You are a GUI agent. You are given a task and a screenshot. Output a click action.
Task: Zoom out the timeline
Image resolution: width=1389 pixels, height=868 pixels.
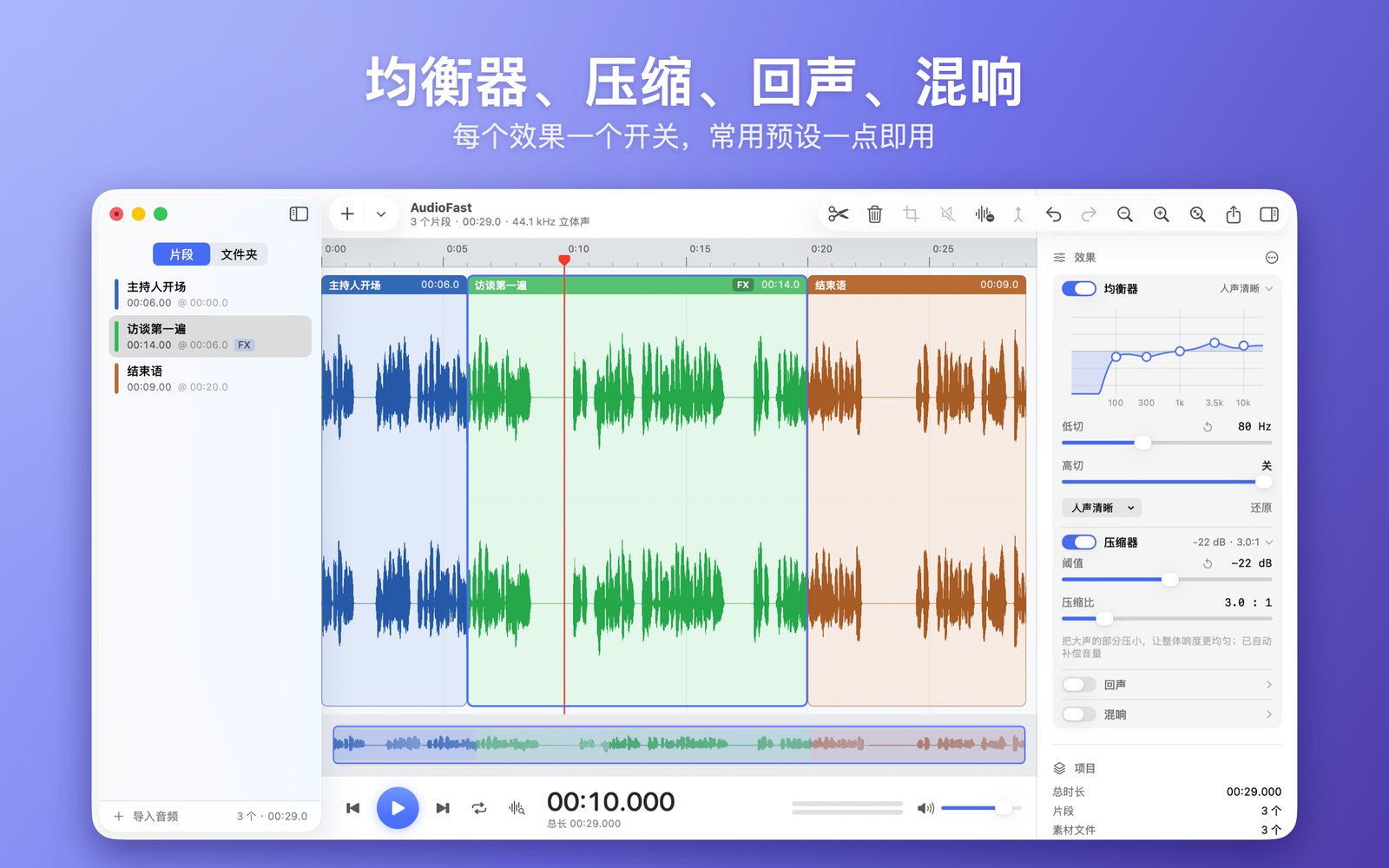click(1125, 214)
